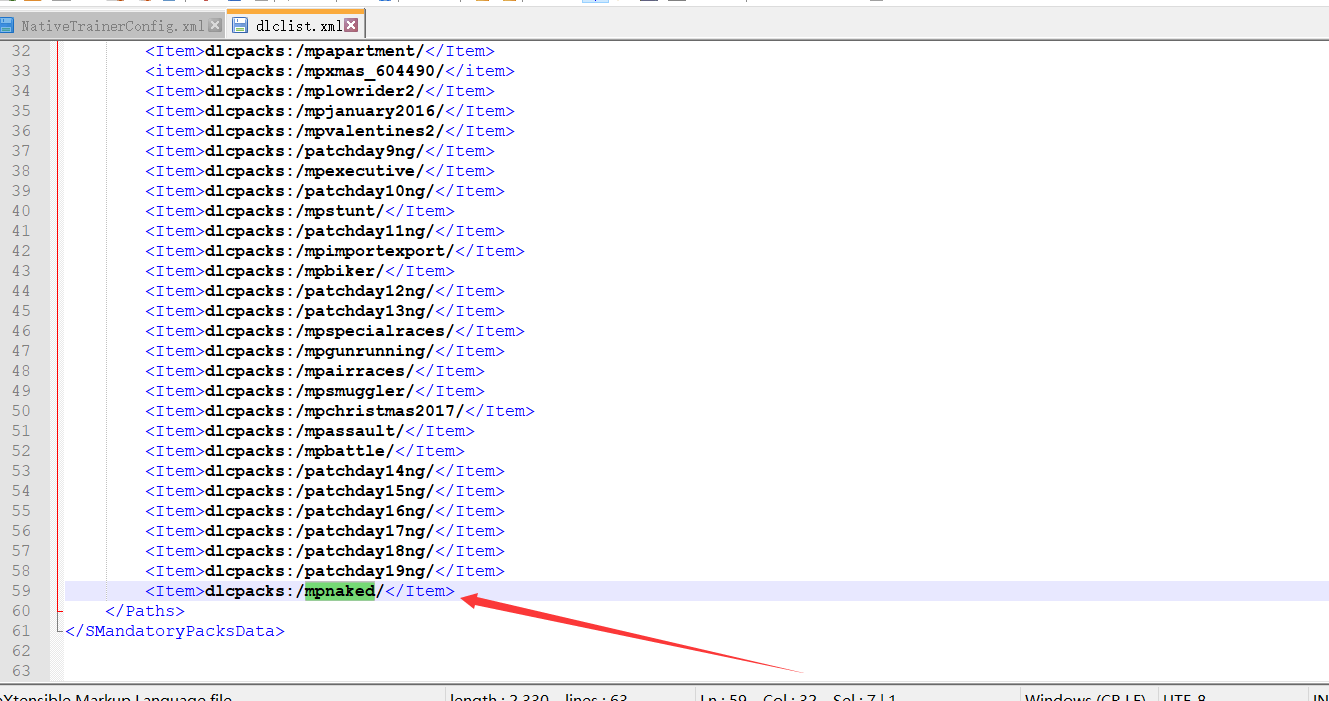Click the patchday12ng entry
Image resolution: width=1329 pixels, height=701 pixels.
(x=325, y=291)
